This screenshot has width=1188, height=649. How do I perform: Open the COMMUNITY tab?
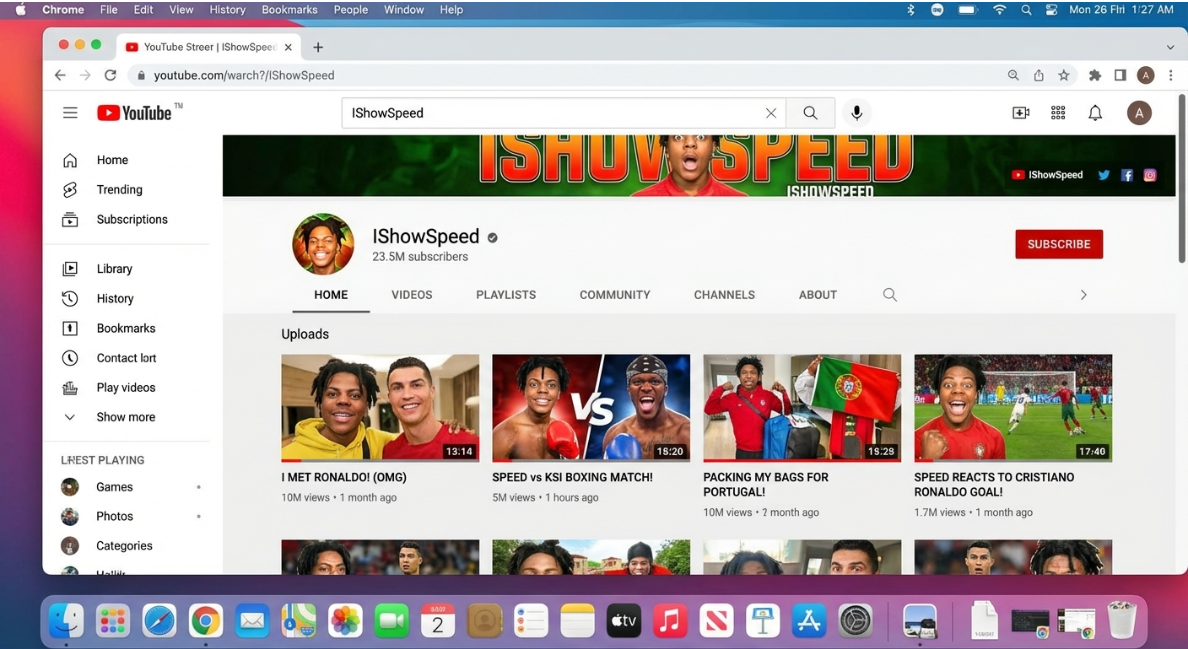pos(614,295)
